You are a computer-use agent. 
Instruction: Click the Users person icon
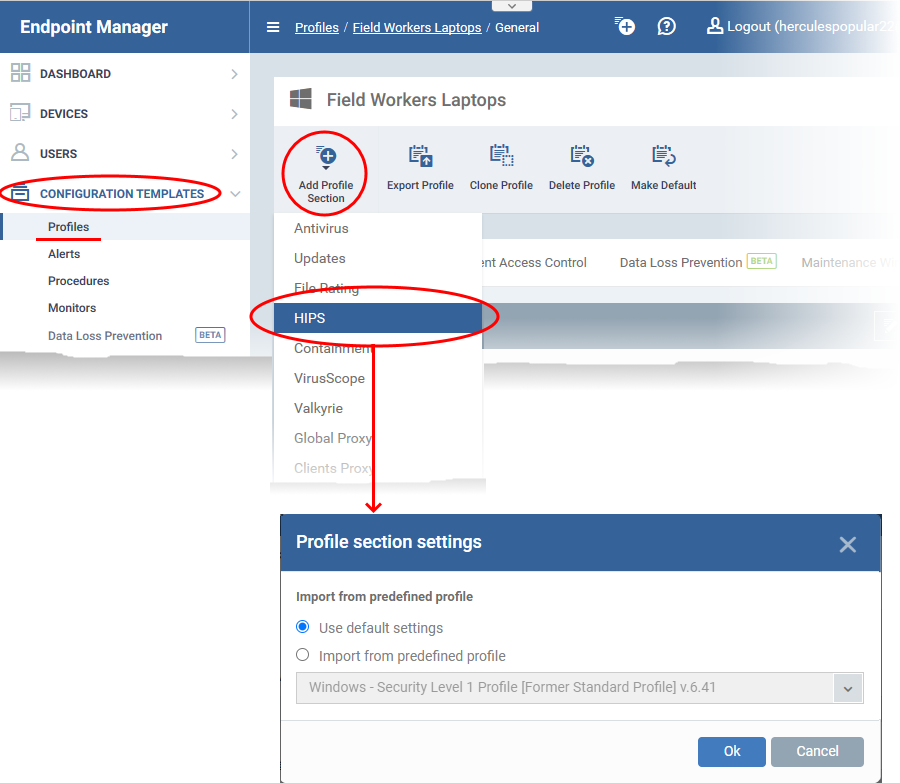pos(20,153)
